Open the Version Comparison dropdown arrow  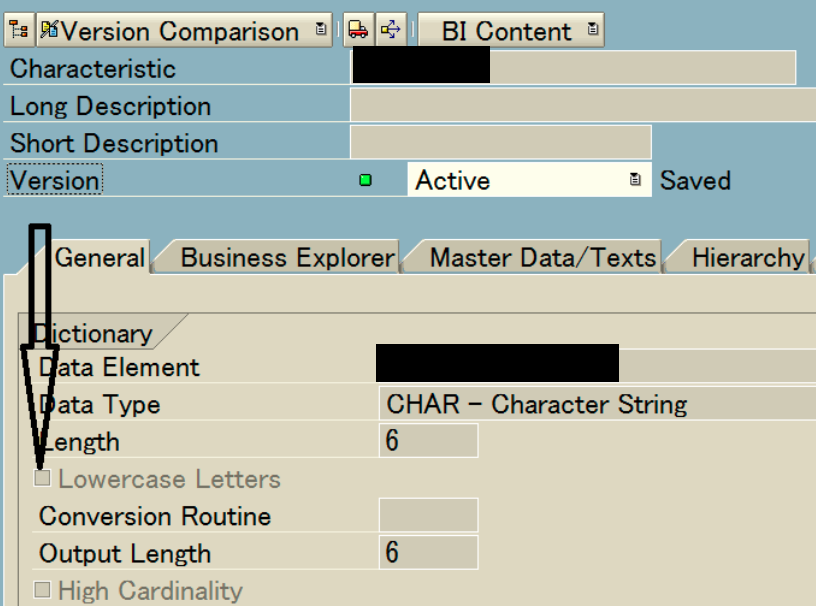click(320, 31)
